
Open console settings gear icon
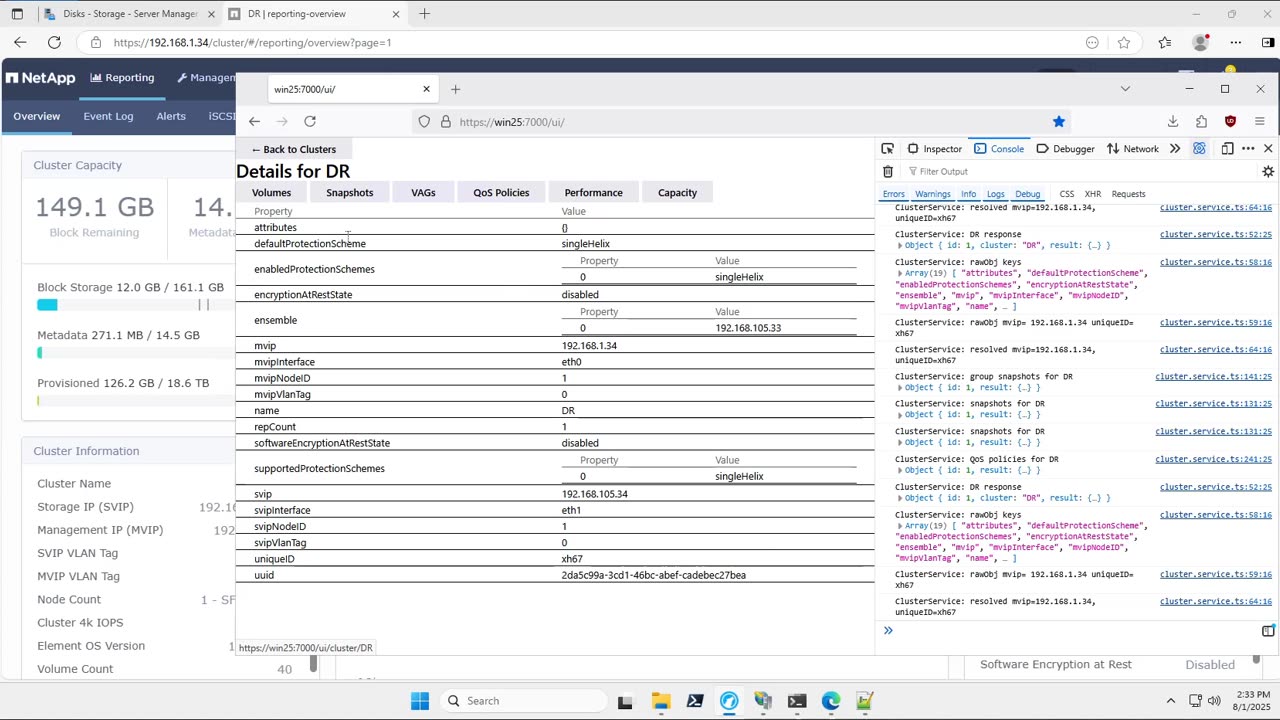click(x=1268, y=172)
